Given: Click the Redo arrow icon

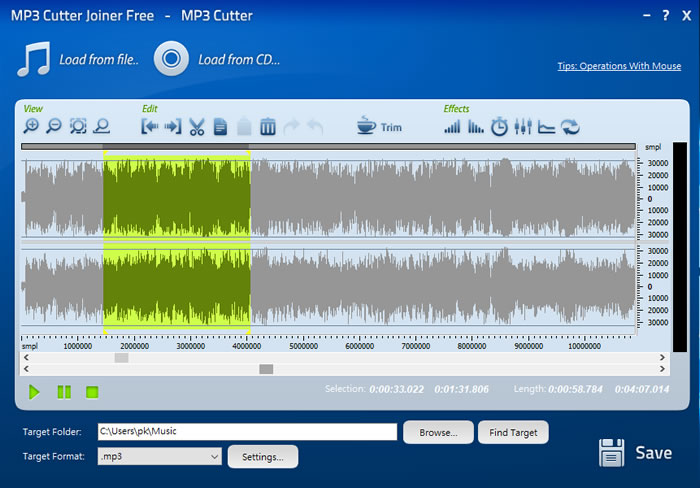Looking at the screenshot, I should point(291,127).
